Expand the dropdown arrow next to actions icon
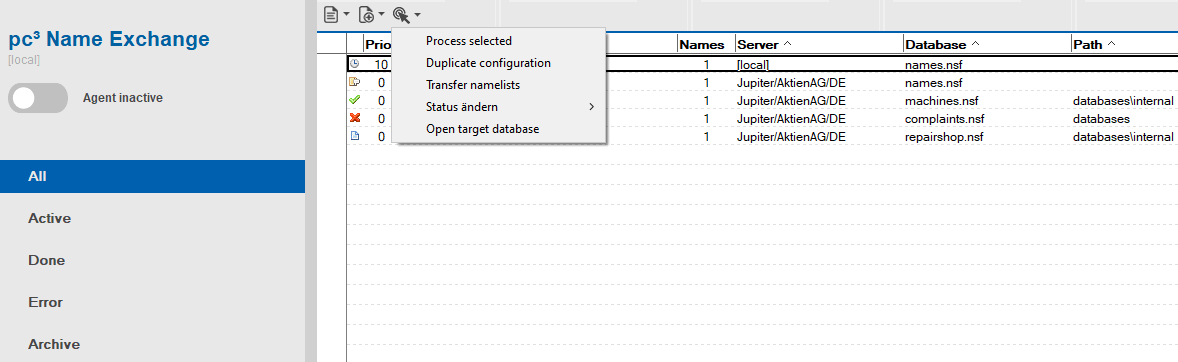Image resolution: width=1178 pixels, height=362 pixels. (417, 14)
